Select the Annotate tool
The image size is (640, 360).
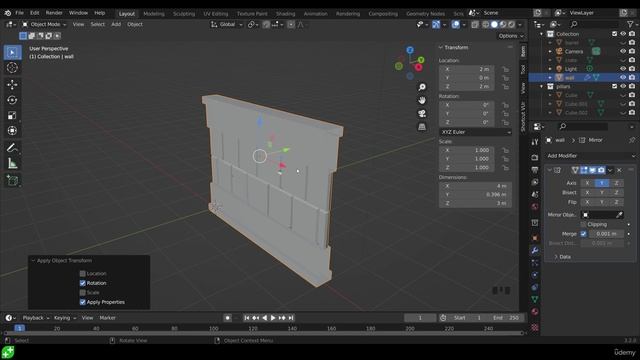click(12, 148)
